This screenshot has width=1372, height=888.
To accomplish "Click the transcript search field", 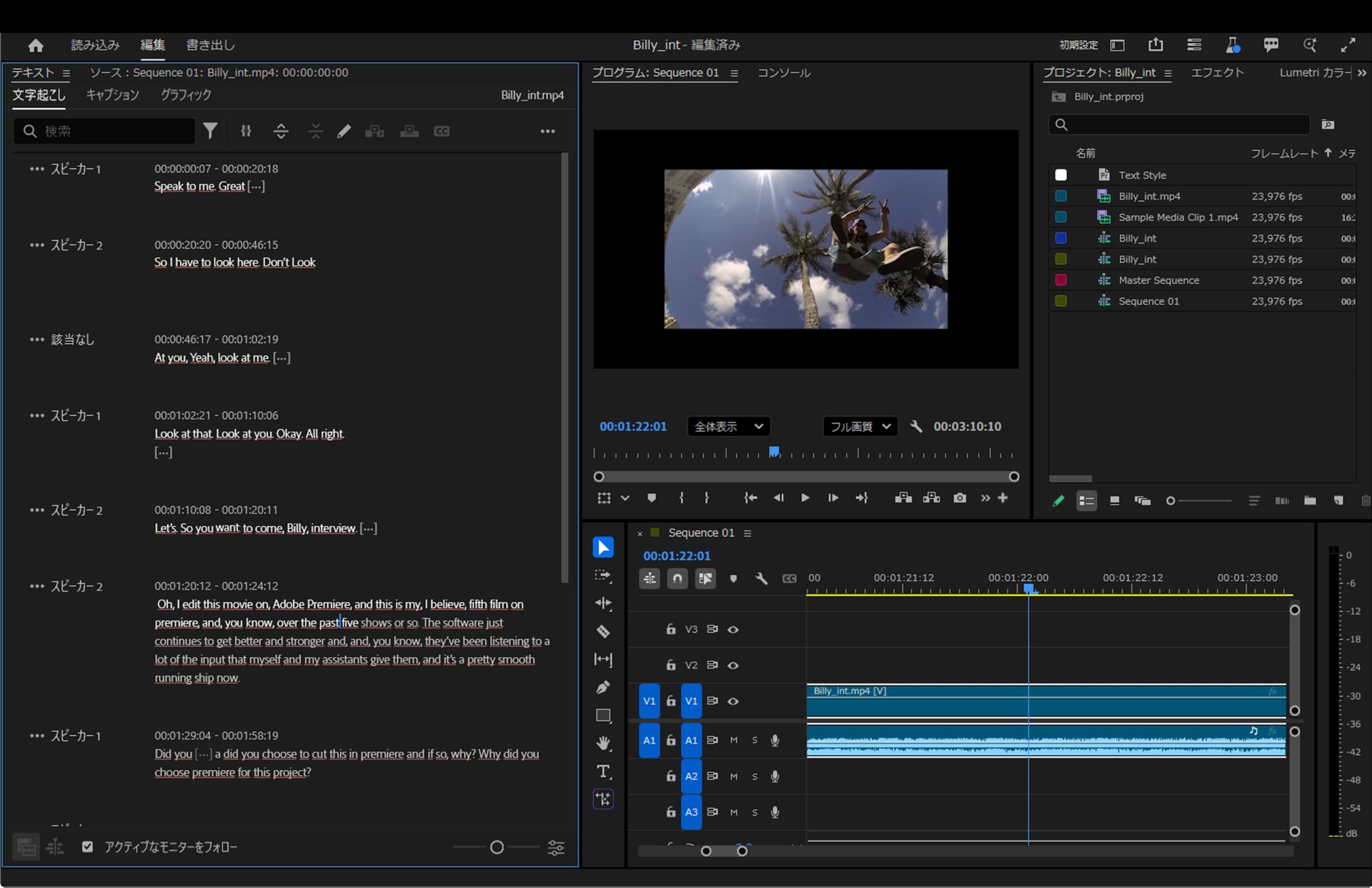I will click(114, 131).
